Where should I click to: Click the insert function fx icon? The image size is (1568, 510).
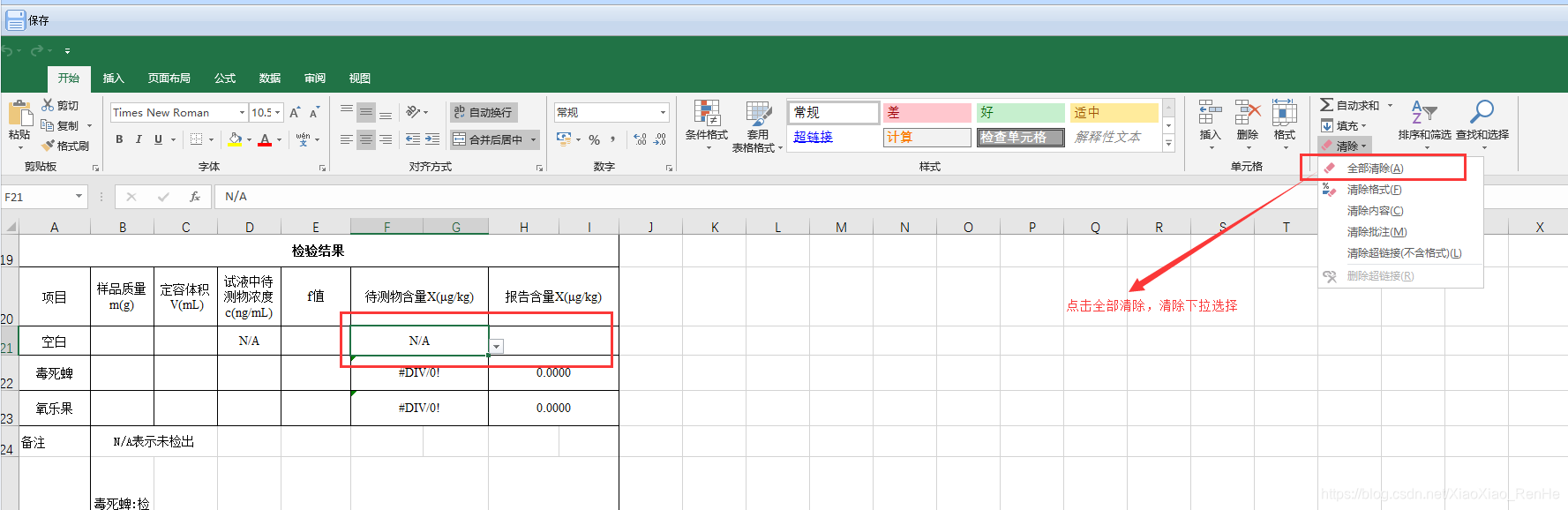click(x=195, y=197)
